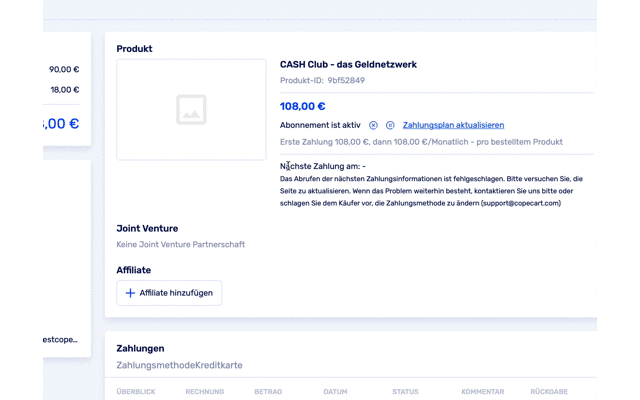Click the 18,00 € amount in left panel
Viewport: 640px width, 400px height.
tap(64, 90)
